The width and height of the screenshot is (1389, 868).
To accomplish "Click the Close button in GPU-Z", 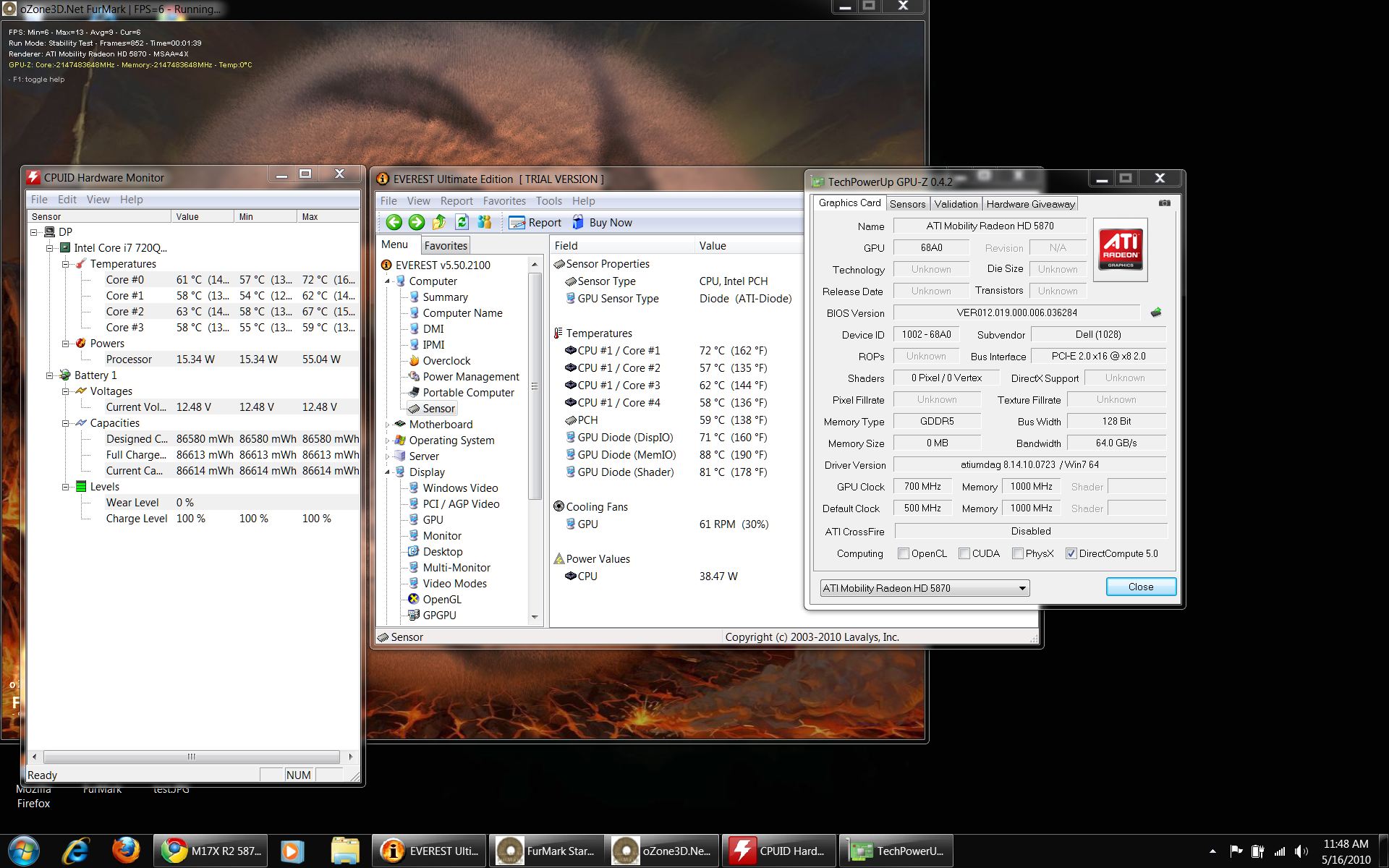I will 1141,587.
